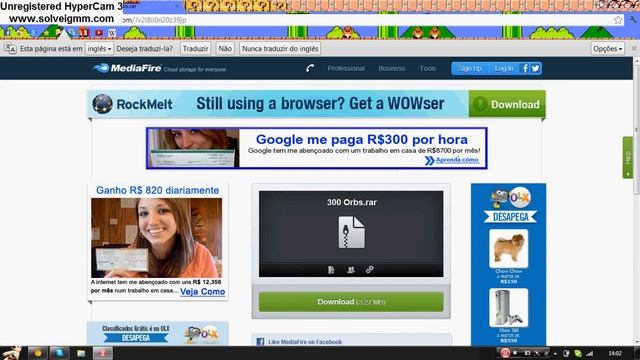Viewport: 640px width, 360px height.
Task: Click the Não button in translate bar
Action: [x=225, y=49]
